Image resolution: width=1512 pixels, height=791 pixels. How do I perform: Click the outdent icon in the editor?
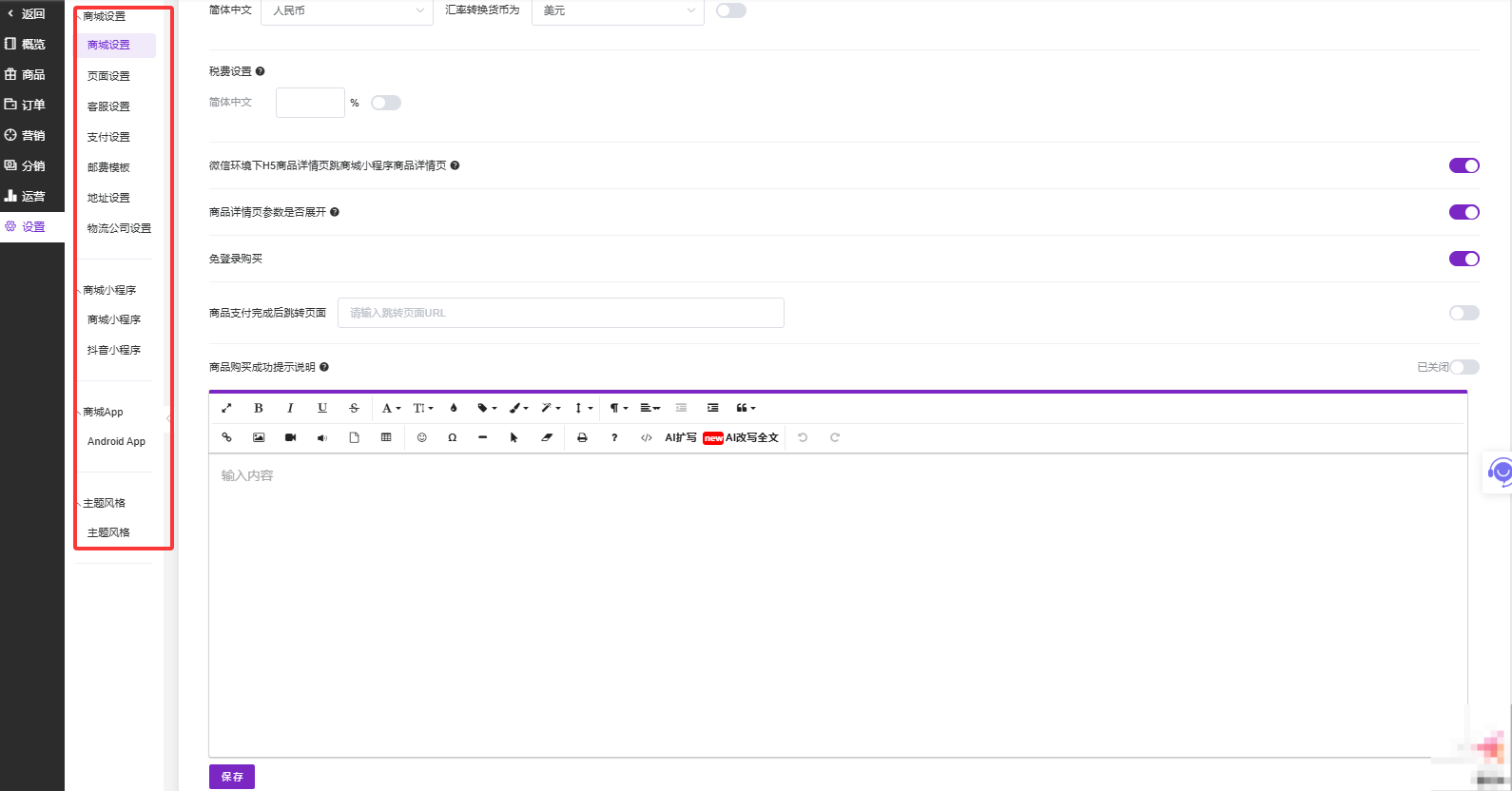pyautogui.click(x=681, y=408)
